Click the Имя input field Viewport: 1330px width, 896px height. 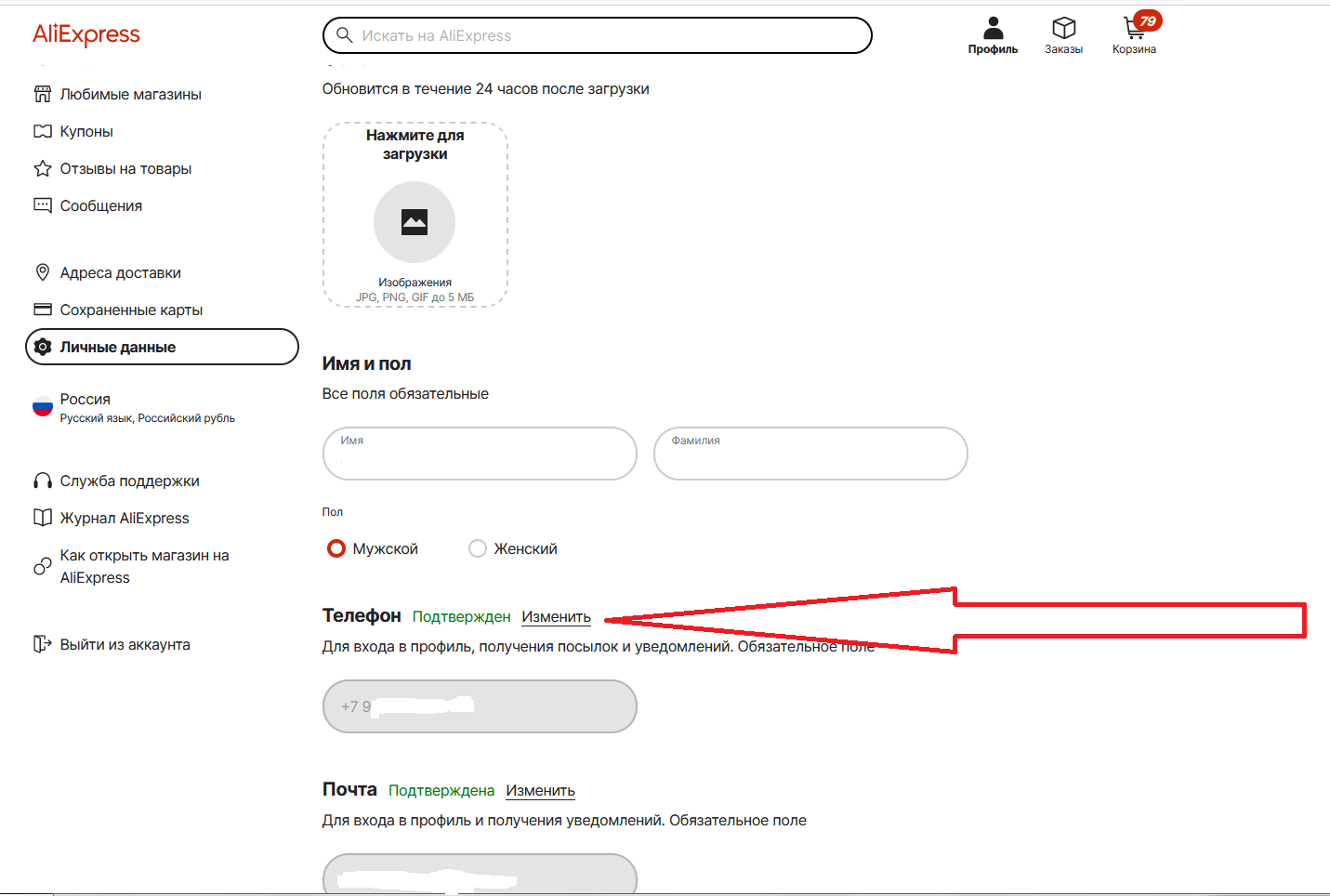point(480,454)
